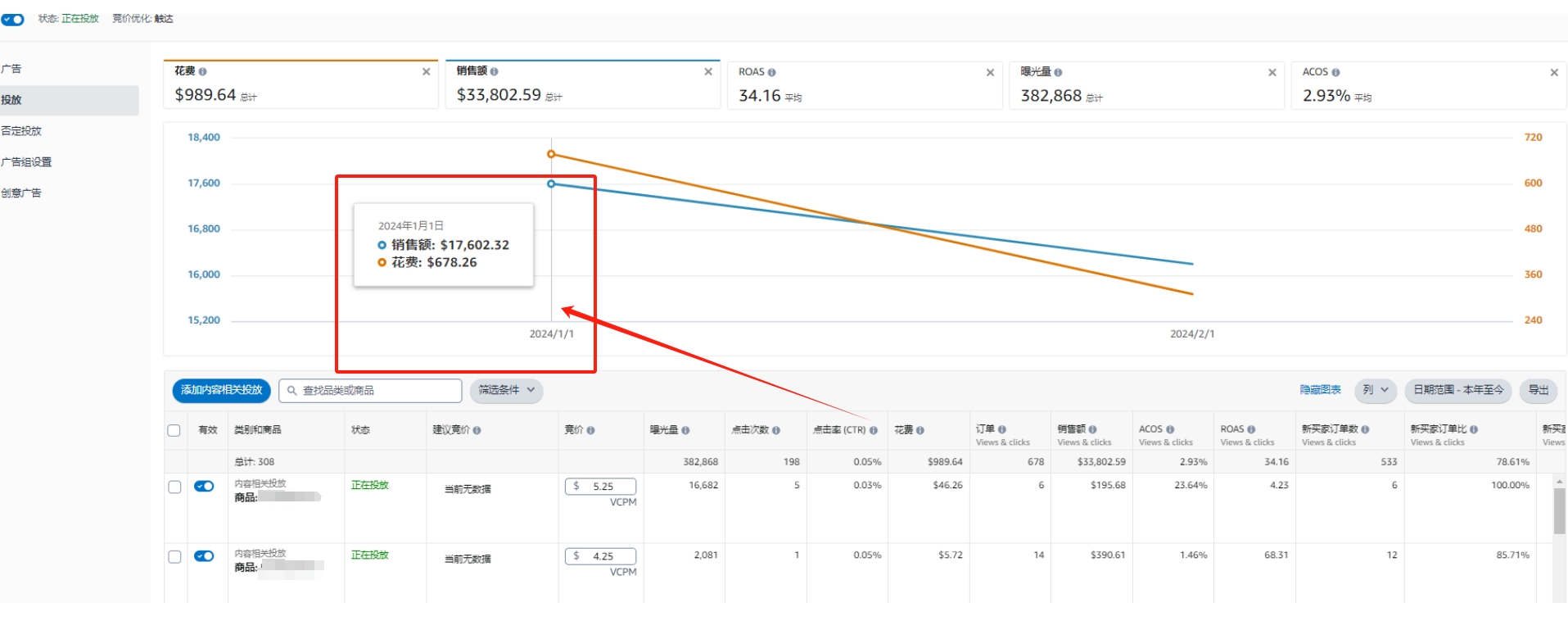Tick the select-all checkbox in table header
Image resolution: width=1568 pixels, height=630 pixels.
tap(174, 431)
